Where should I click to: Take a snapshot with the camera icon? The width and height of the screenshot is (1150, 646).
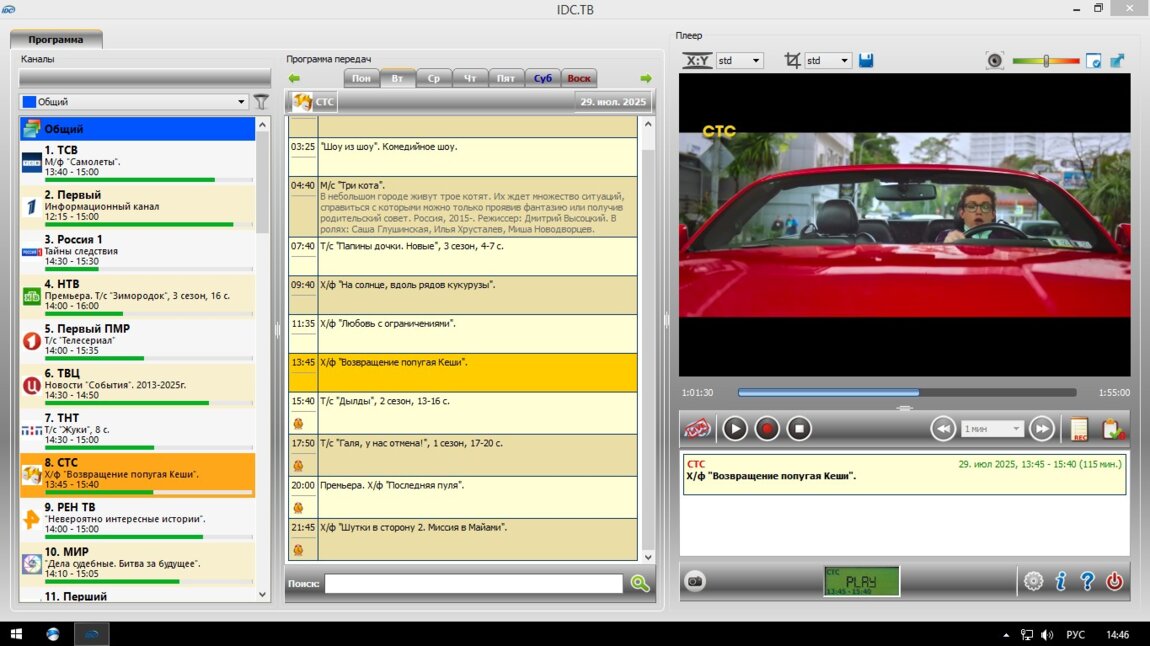695,581
